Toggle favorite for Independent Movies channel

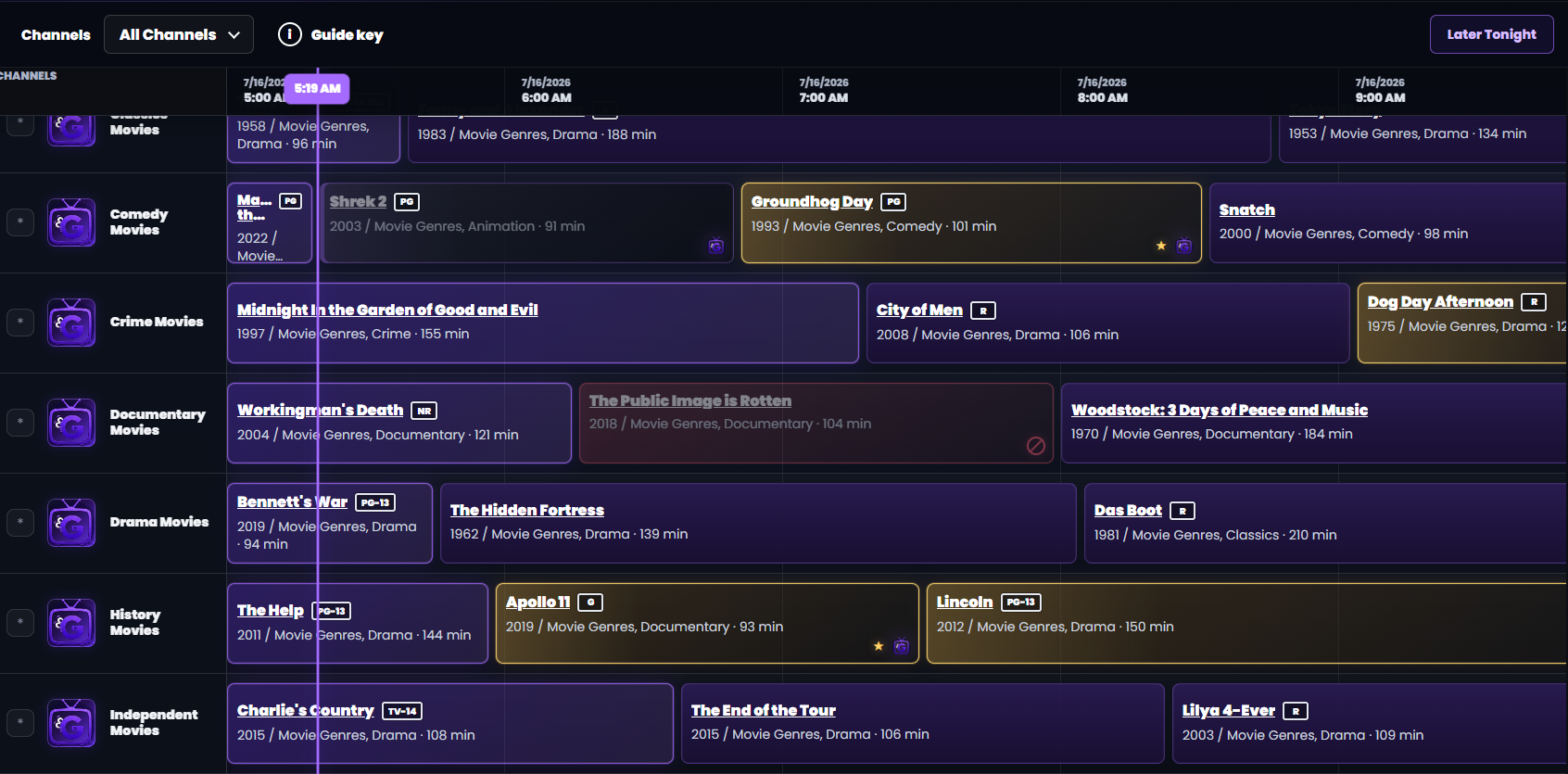pyautogui.click(x=20, y=723)
